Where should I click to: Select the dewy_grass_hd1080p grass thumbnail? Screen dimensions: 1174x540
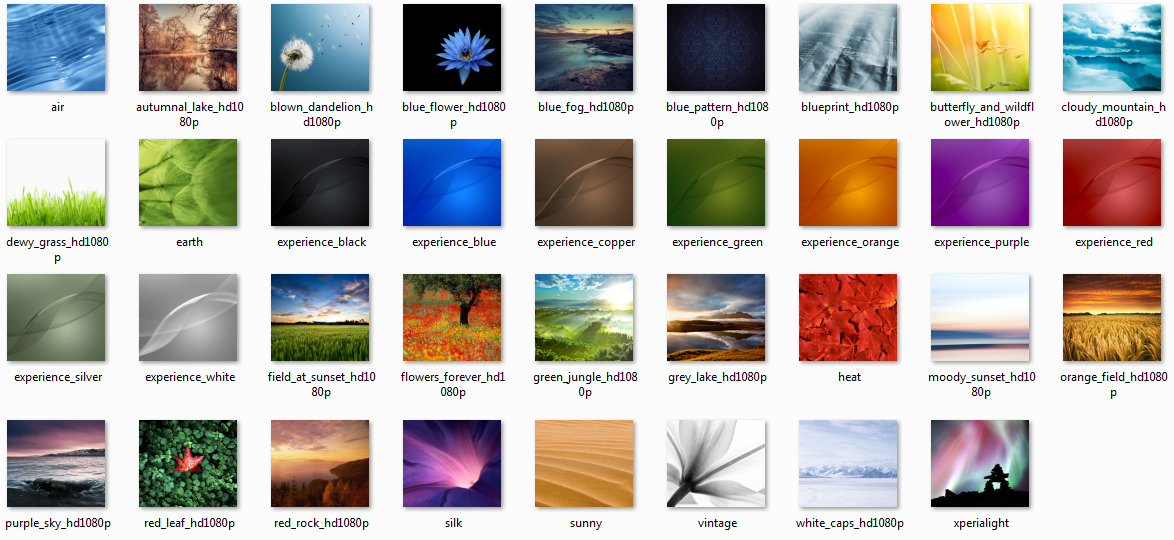click(56, 182)
